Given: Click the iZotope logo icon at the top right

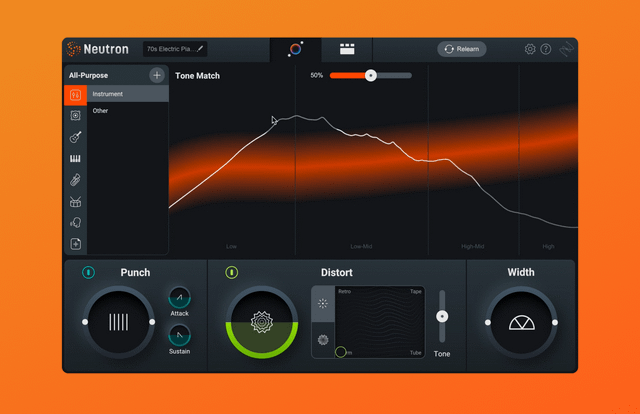Looking at the screenshot, I should [567, 49].
